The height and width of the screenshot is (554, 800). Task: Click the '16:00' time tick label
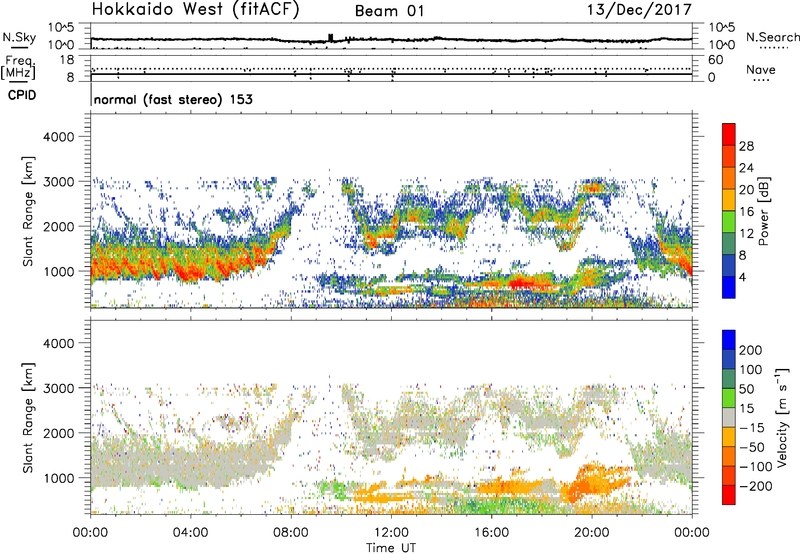(x=491, y=533)
